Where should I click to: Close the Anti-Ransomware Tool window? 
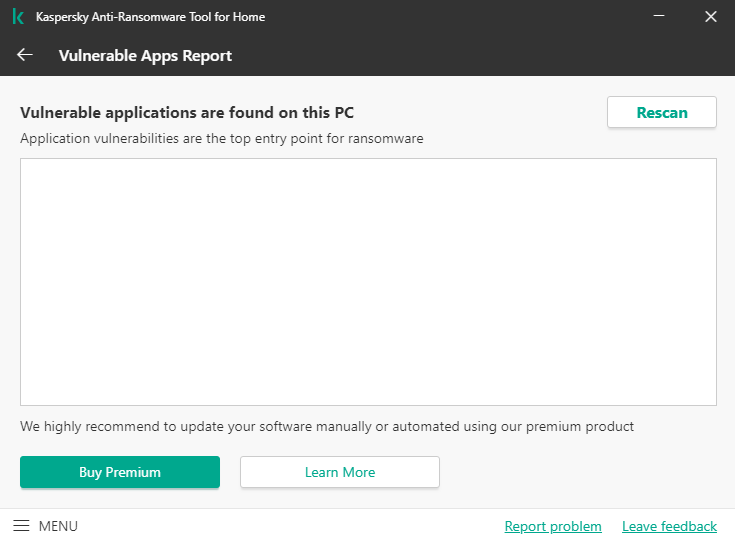[x=711, y=17]
